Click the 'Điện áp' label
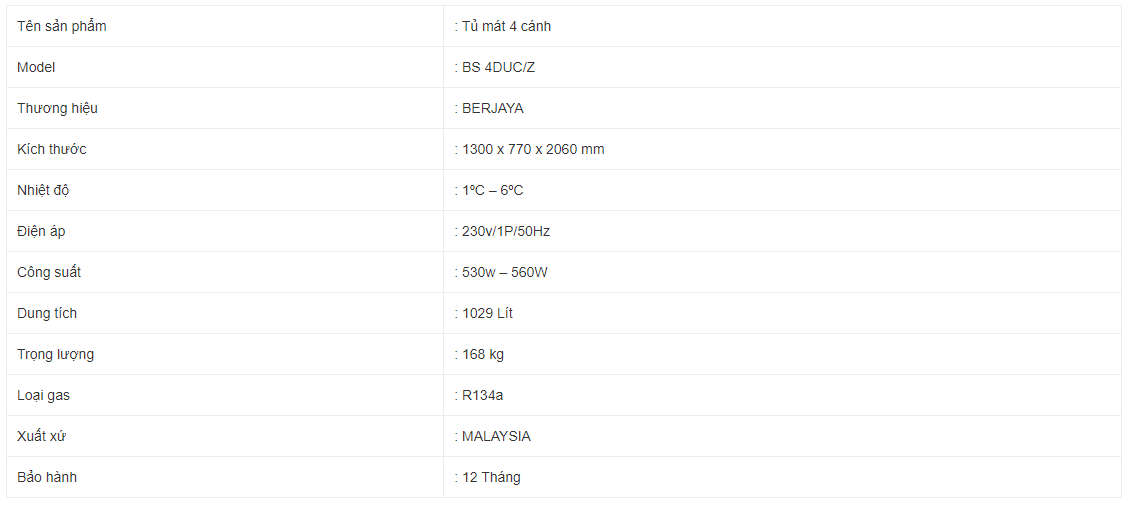This screenshot has width=1130, height=505. [41, 232]
